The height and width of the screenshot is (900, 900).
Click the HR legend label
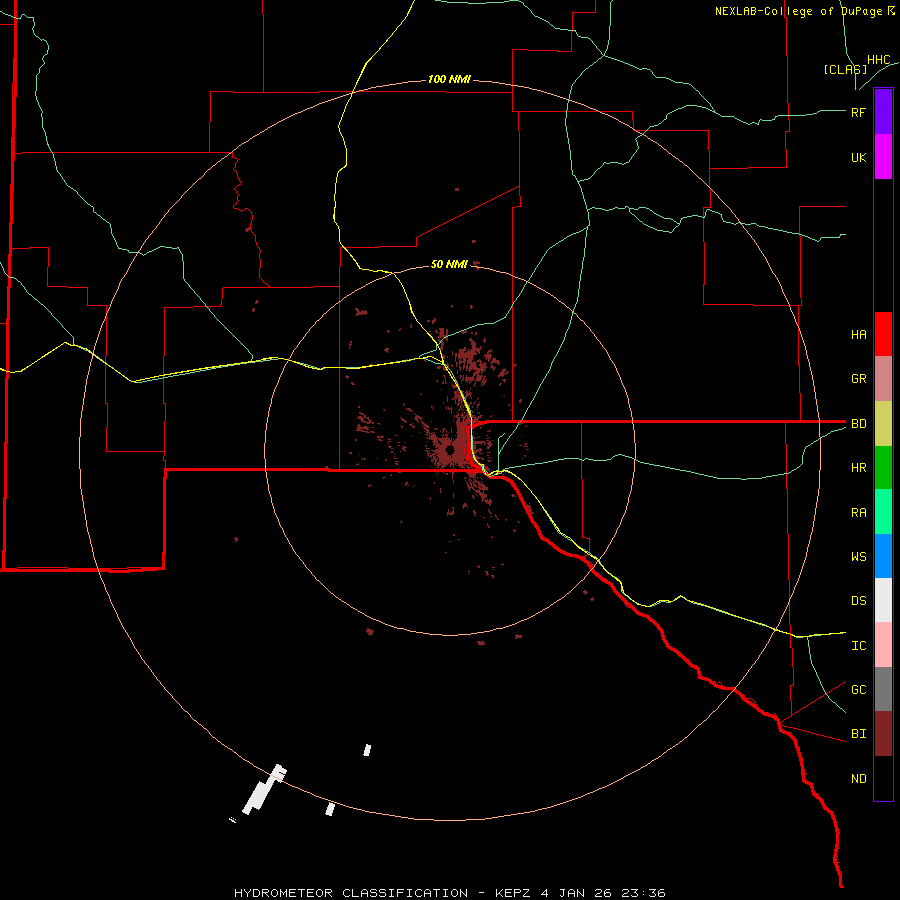coord(858,468)
